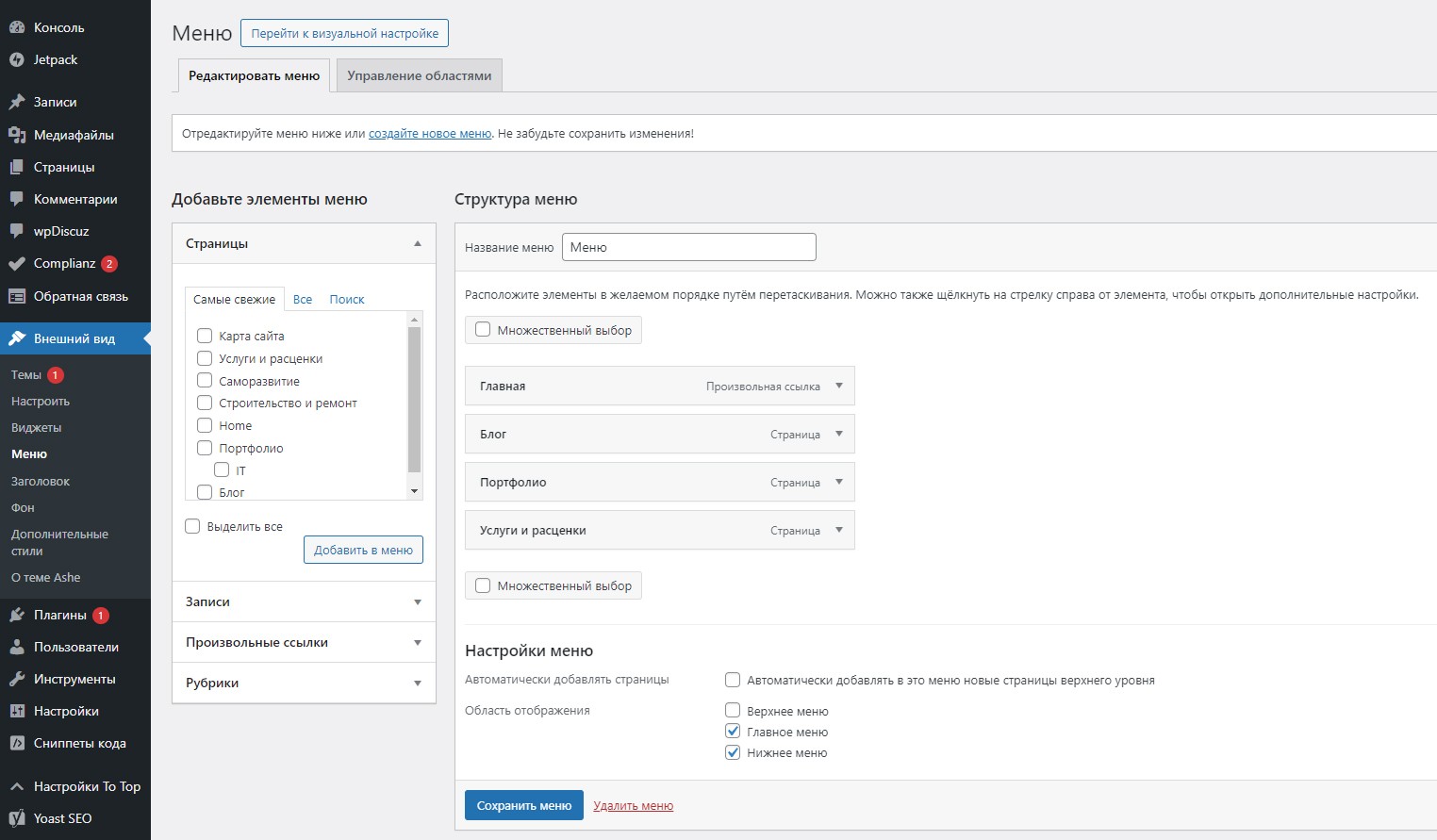Toggle the upper Множественный выбор checkbox
This screenshot has width=1437, height=840.
pyautogui.click(x=483, y=330)
